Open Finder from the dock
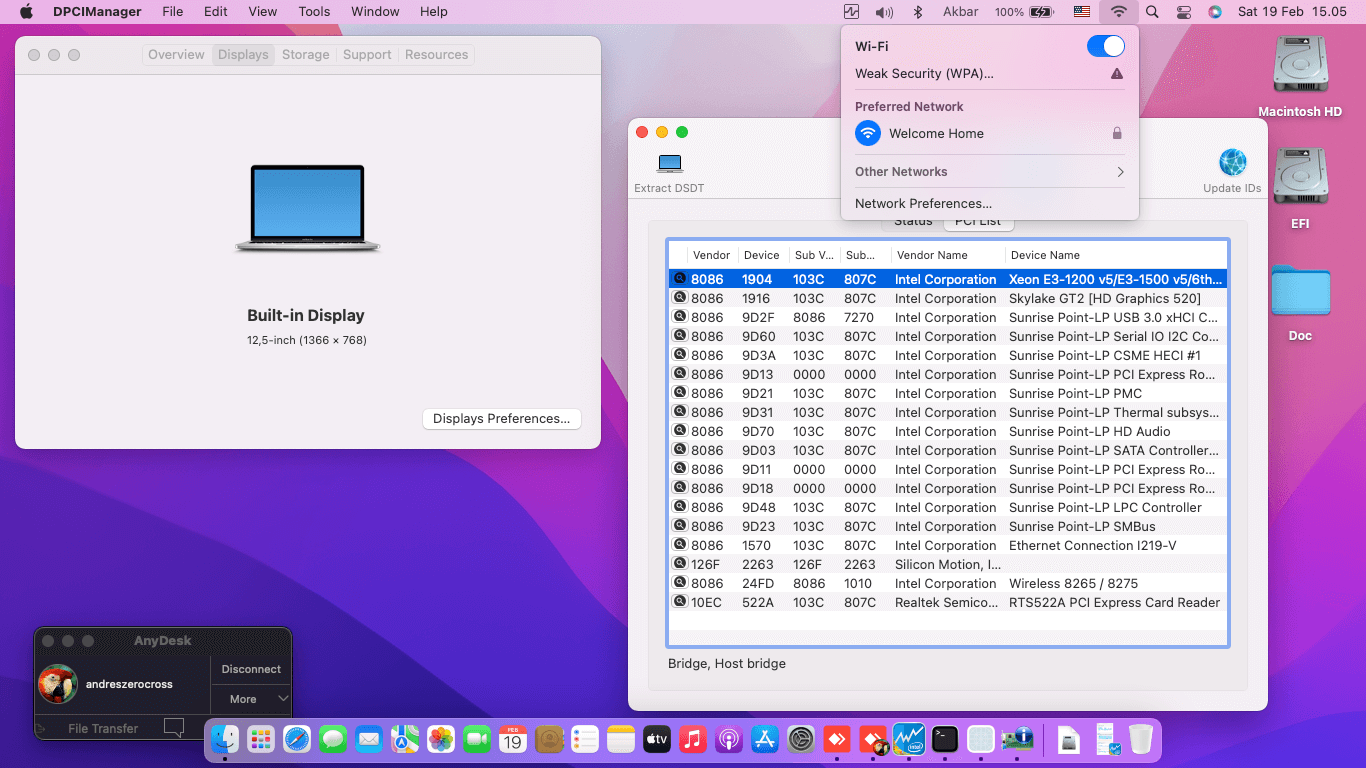Screen dimensions: 1366x768 click(x=225, y=739)
